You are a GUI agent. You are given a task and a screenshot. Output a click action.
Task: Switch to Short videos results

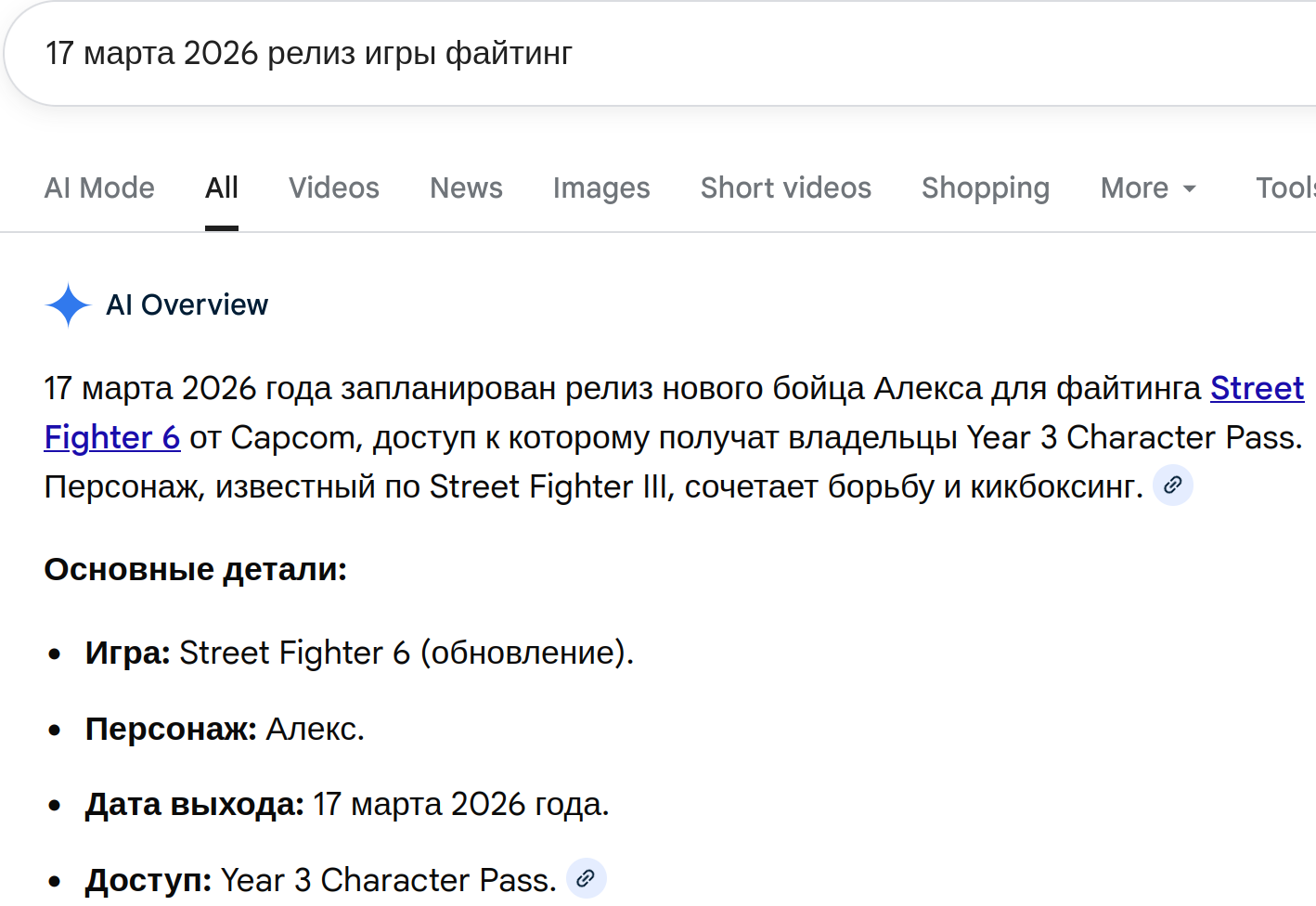[785, 188]
